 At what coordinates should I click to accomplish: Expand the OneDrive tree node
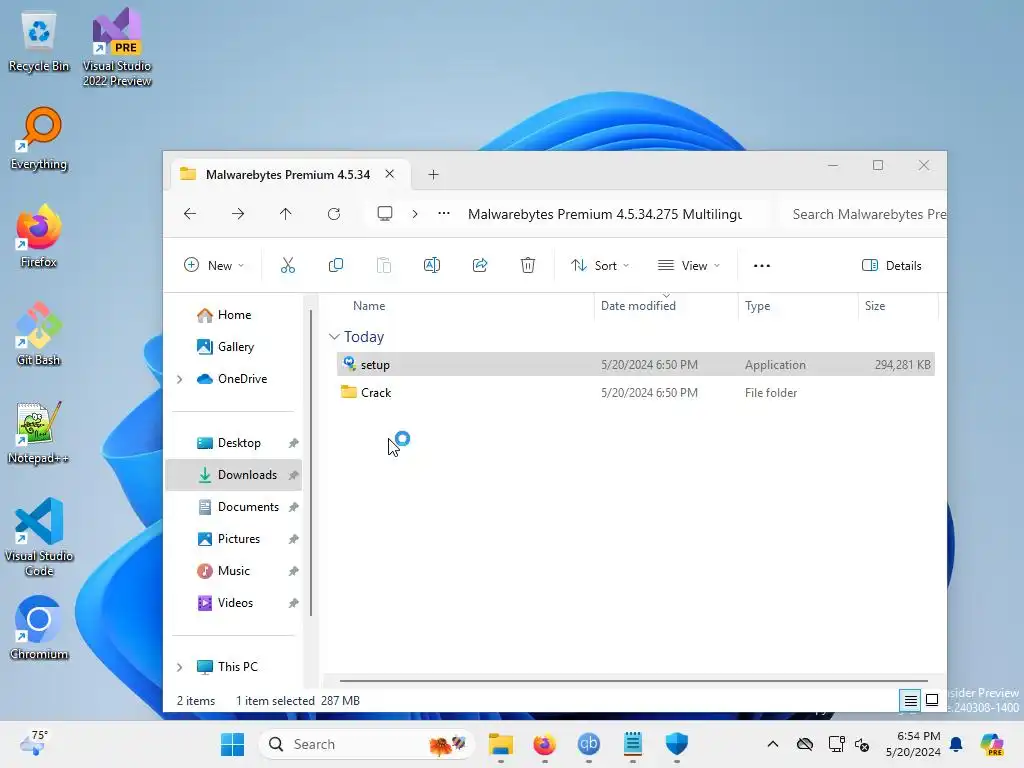point(180,379)
